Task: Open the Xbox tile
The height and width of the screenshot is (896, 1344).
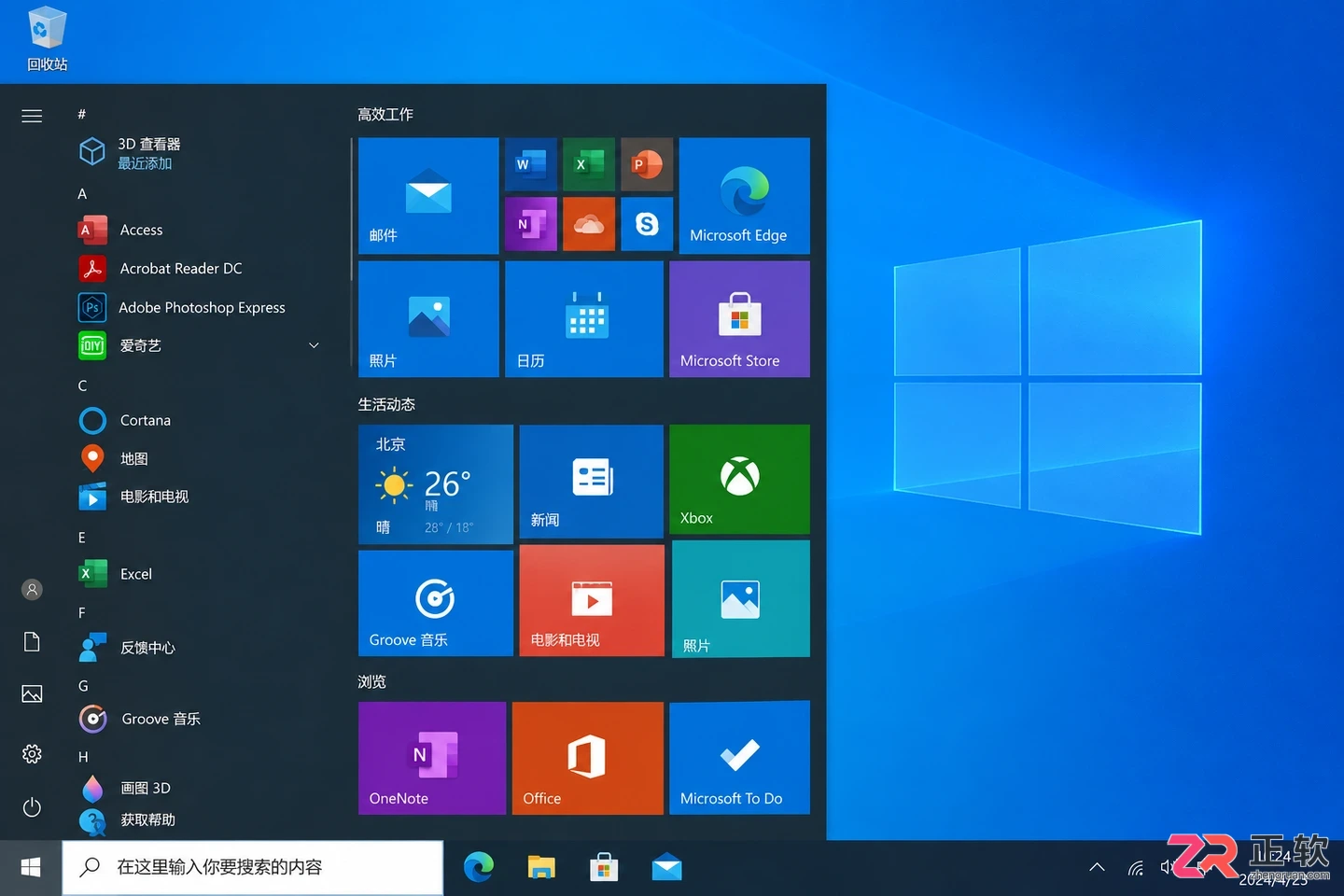Action: point(739,480)
